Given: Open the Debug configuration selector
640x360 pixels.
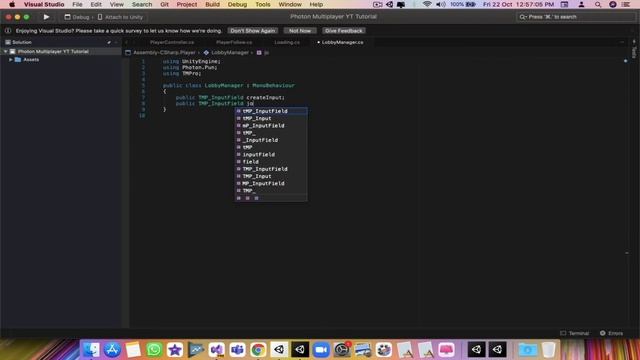Looking at the screenshot, I should (77, 17).
